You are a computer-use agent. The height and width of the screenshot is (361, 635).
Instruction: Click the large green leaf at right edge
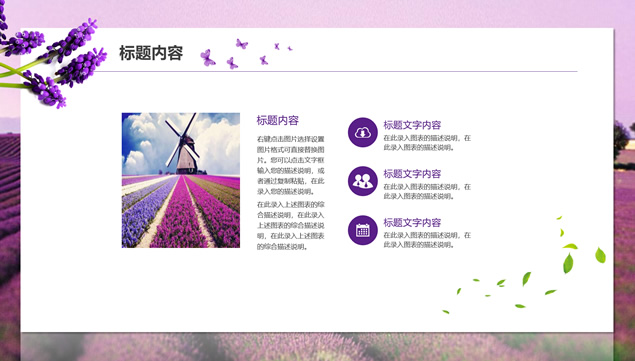[x=600, y=255]
